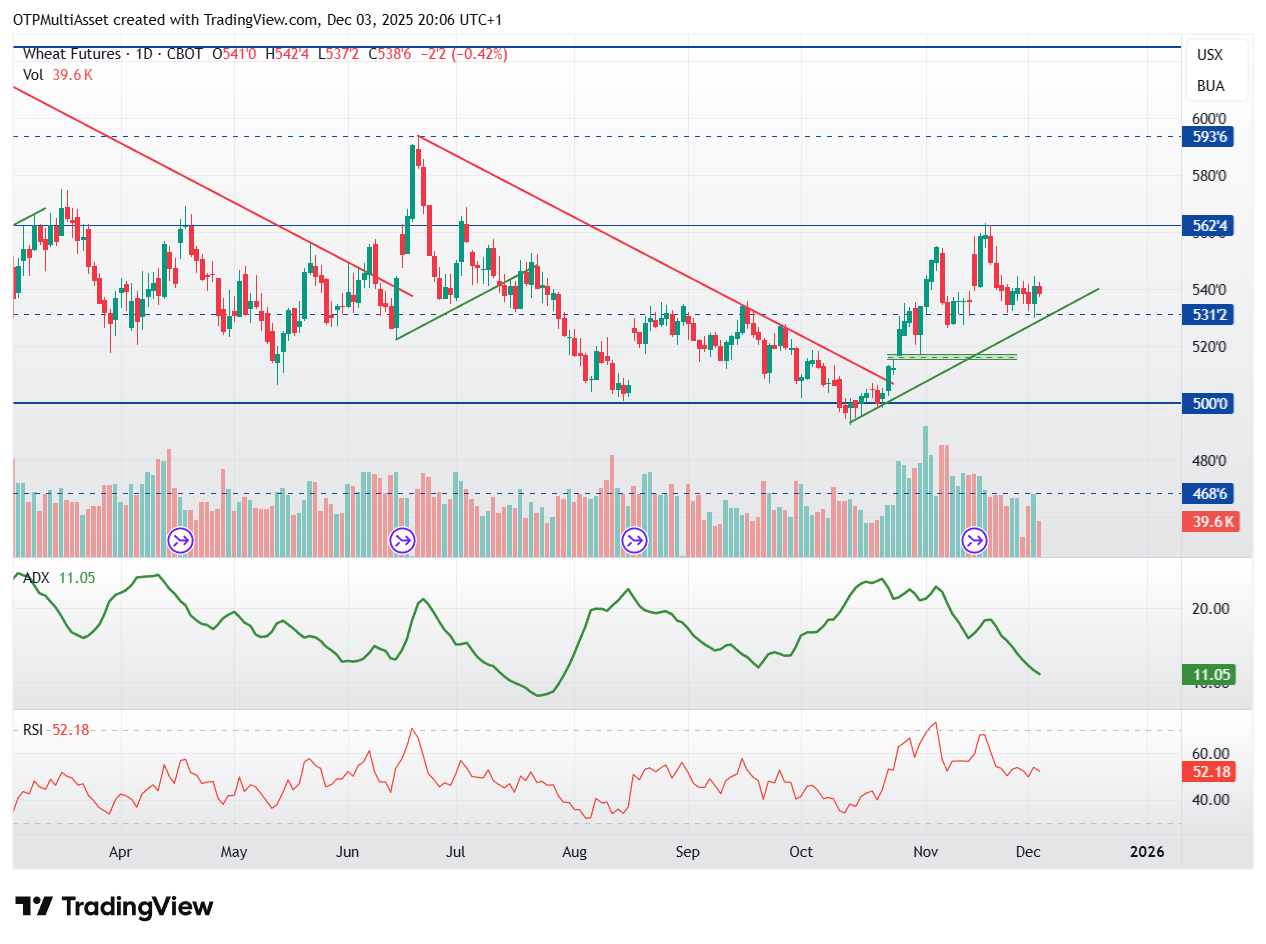Click the 500'0 support level price label
This screenshot has height=944, width=1266.
1210,404
